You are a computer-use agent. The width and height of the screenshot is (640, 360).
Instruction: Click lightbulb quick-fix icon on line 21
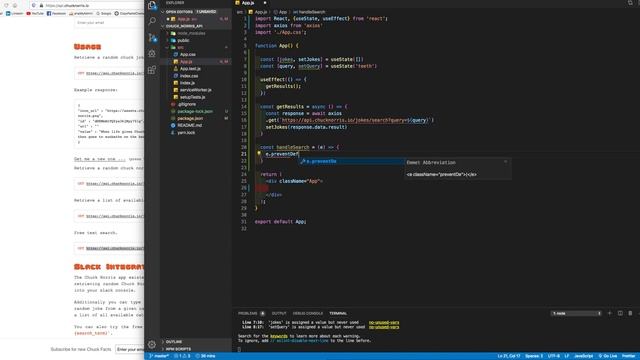(x=259, y=154)
